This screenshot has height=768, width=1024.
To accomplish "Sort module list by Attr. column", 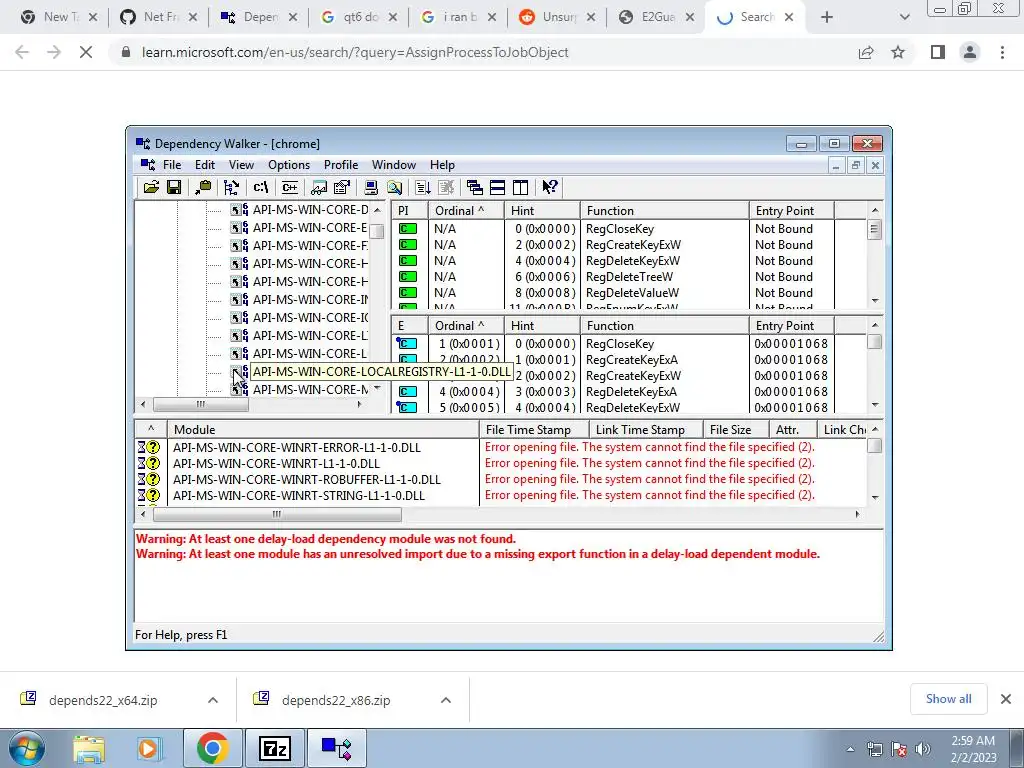I will (793, 430).
